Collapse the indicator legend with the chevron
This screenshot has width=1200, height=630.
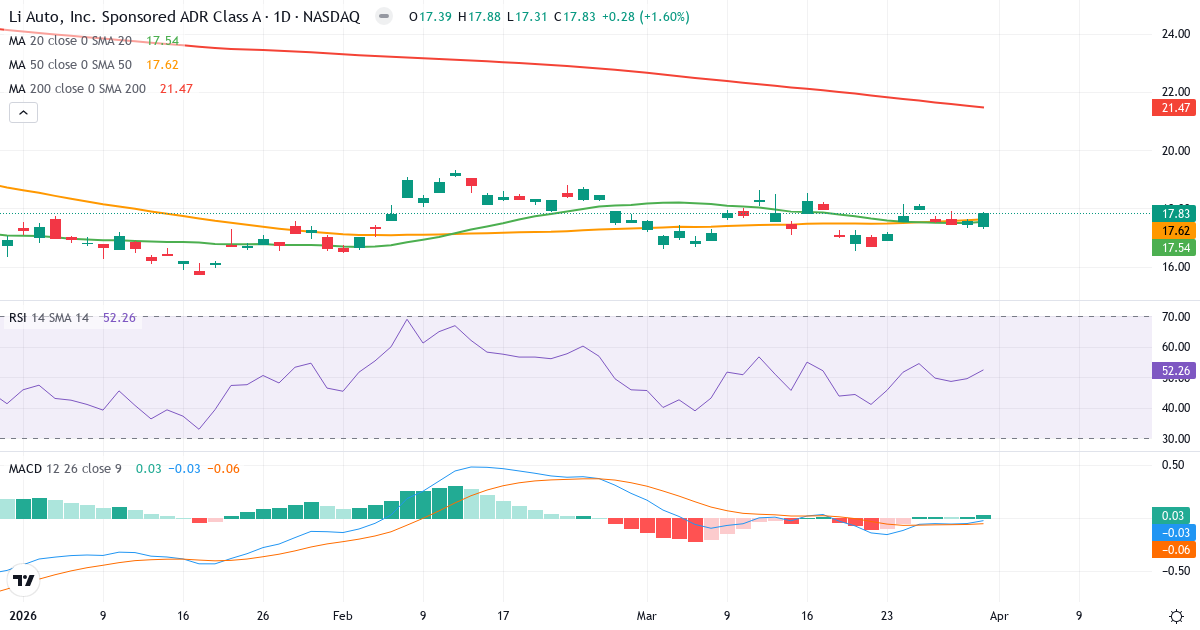(x=22, y=112)
